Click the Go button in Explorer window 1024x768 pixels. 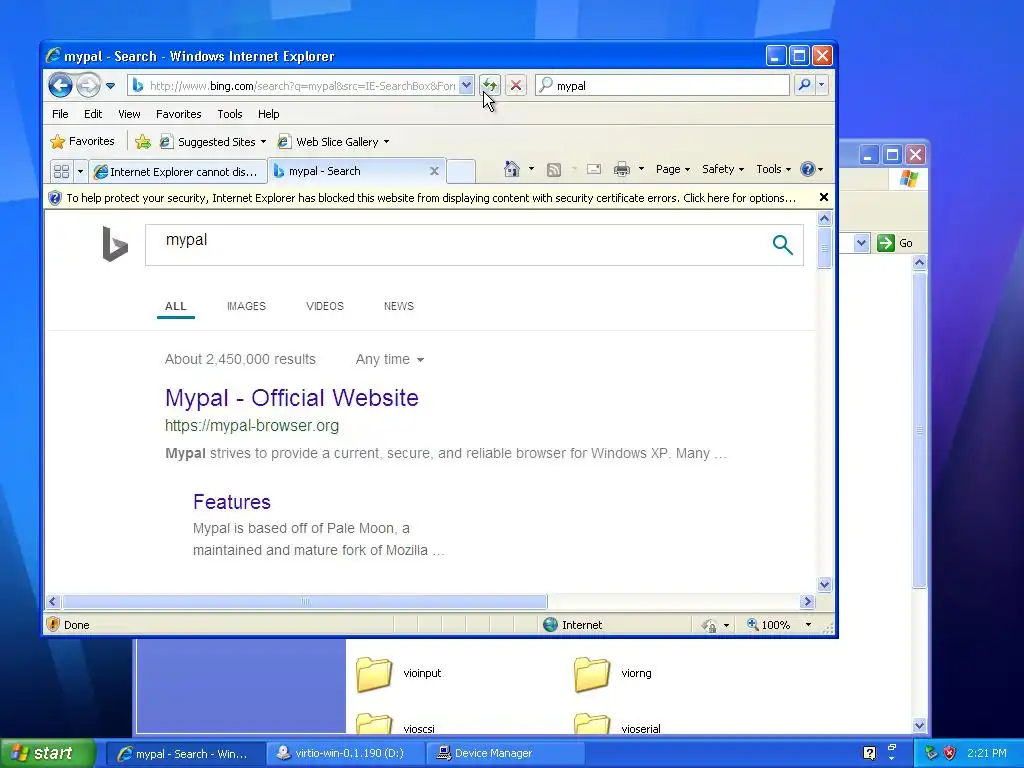[x=895, y=243]
